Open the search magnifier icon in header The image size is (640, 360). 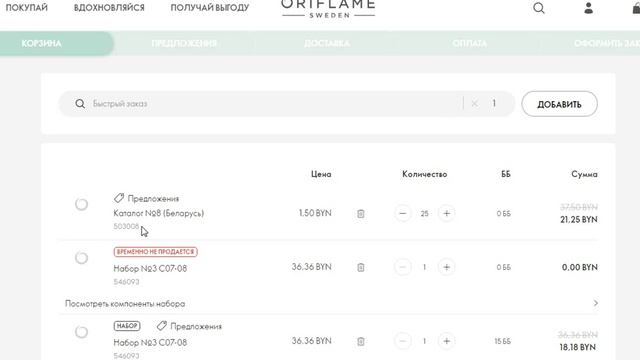[539, 8]
